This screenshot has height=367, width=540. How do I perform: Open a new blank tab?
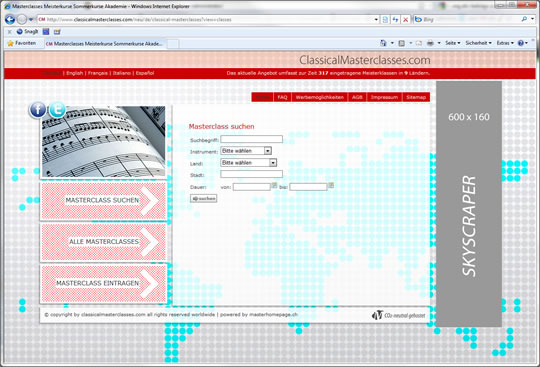173,44
